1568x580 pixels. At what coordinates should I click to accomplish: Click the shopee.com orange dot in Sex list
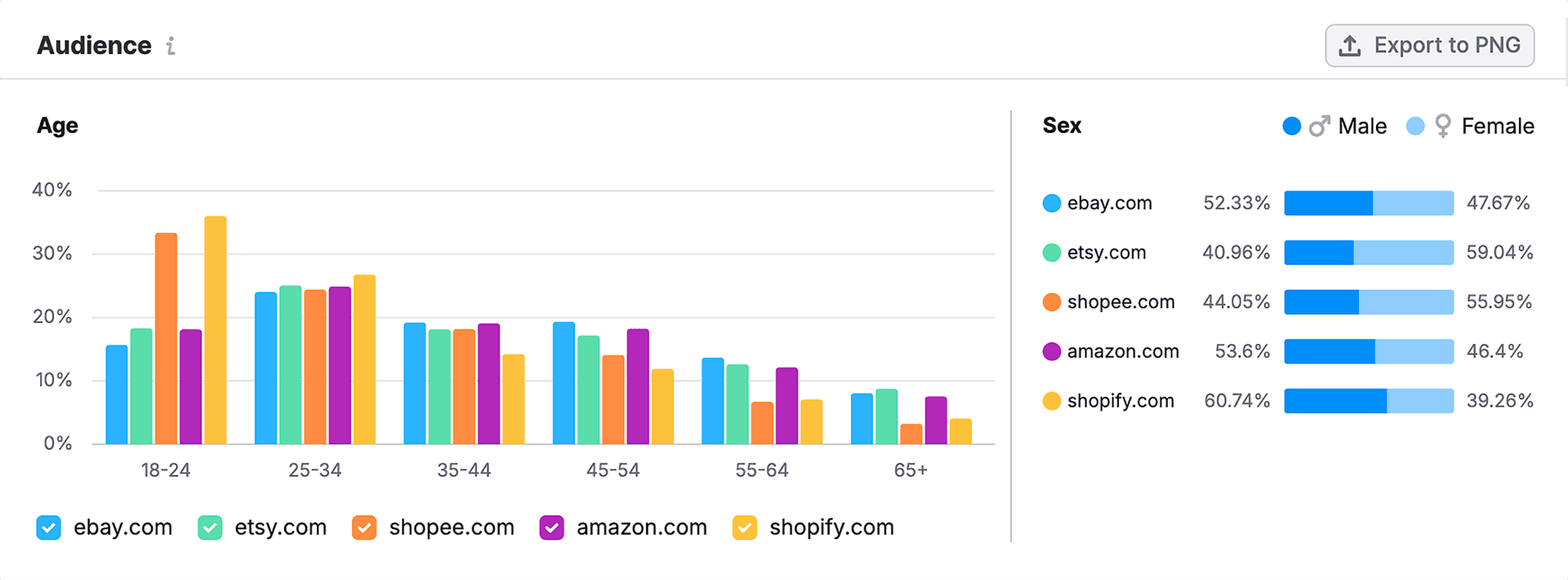(x=1052, y=302)
